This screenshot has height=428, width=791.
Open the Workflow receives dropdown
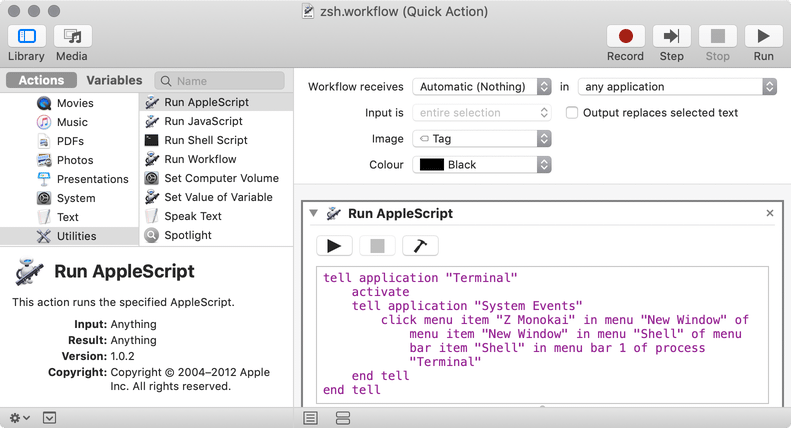click(x=482, y=87)
